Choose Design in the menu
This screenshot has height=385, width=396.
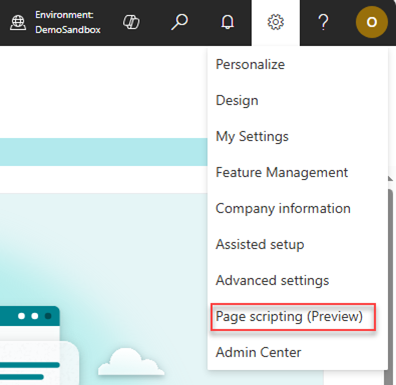237,100
